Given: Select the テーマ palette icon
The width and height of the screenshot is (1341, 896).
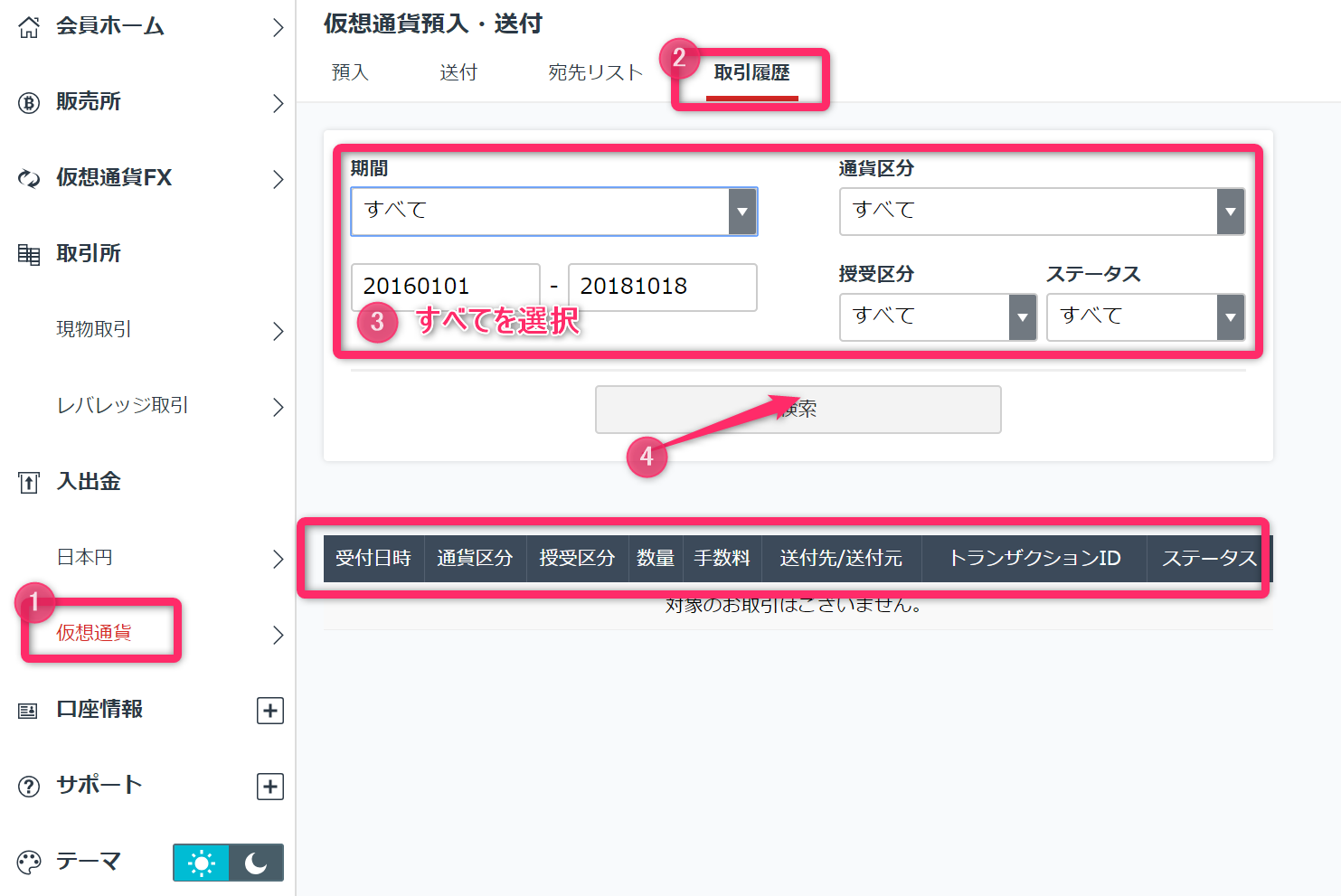Looking at the screenshot, I should [x=29, y=861].
